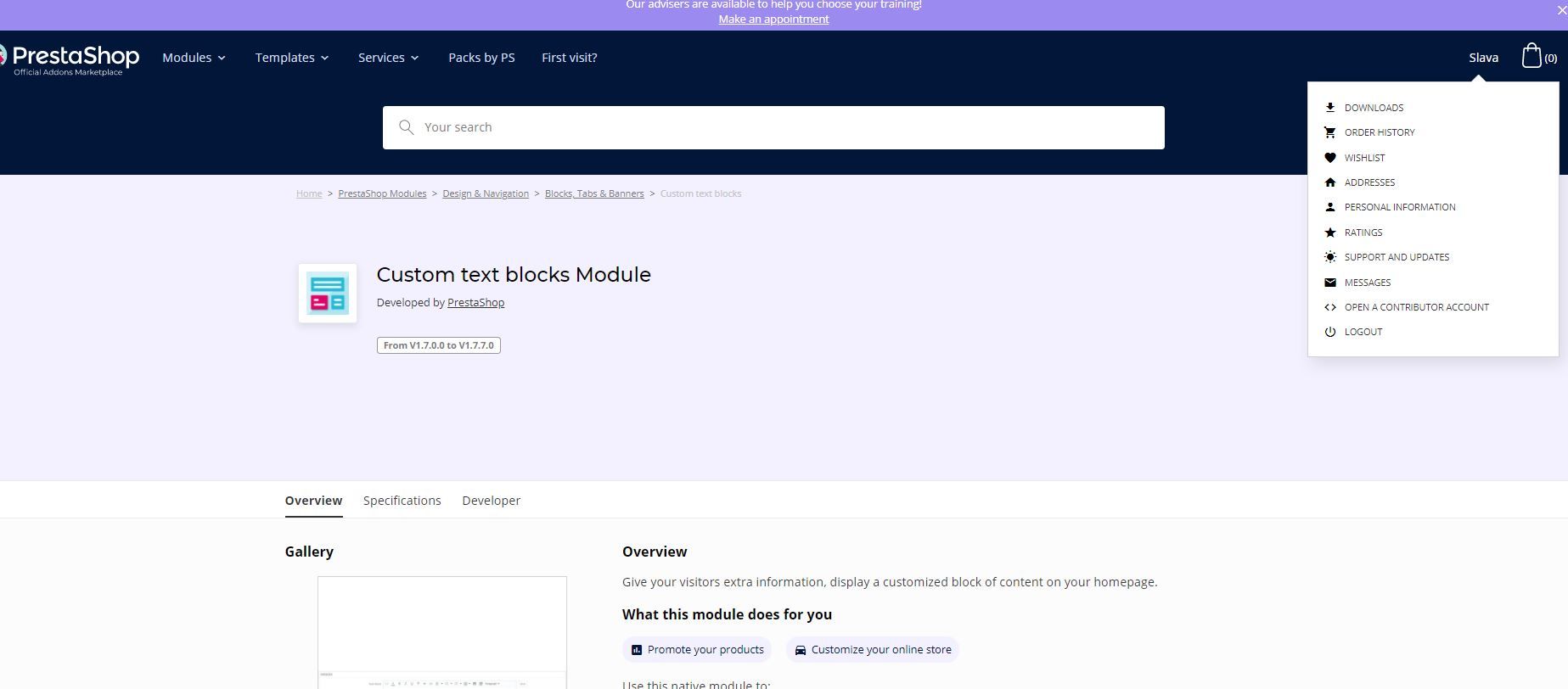Click Customize your online store tag label
This screenshot has height=689, width=1568.
click(x=881, y=650)
